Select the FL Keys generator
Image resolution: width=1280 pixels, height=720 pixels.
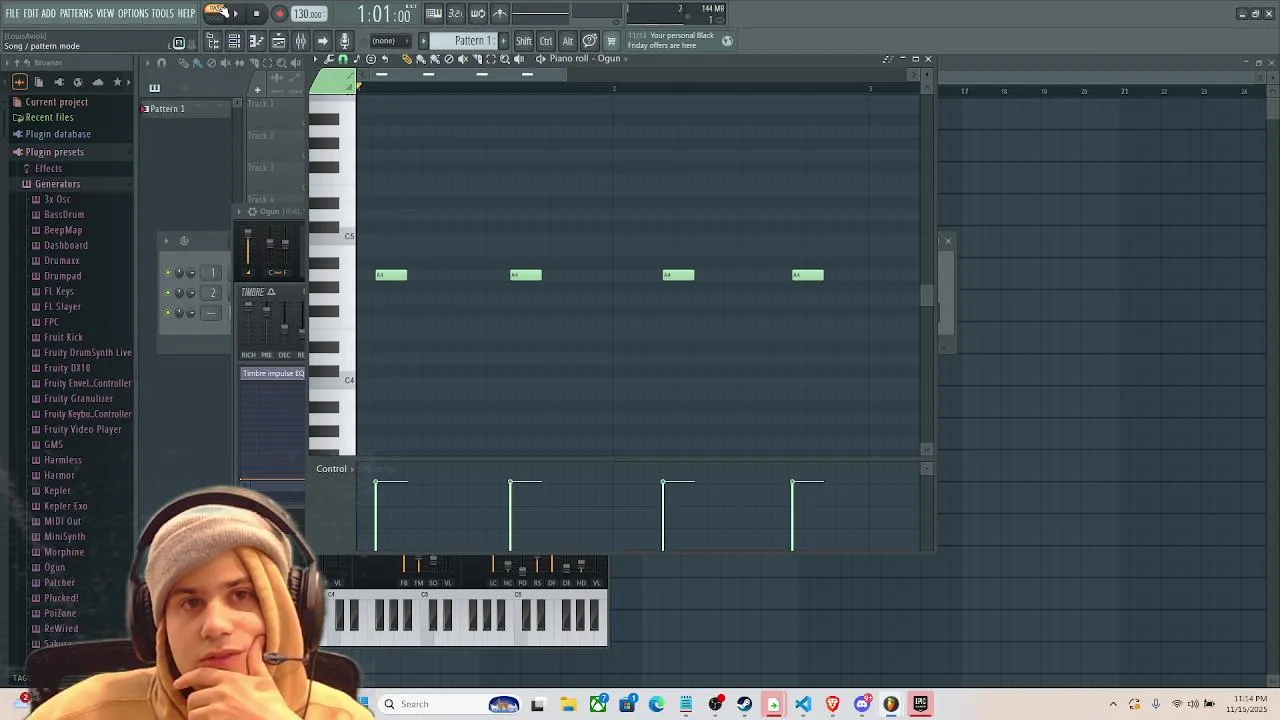click(x=59, y=291)
